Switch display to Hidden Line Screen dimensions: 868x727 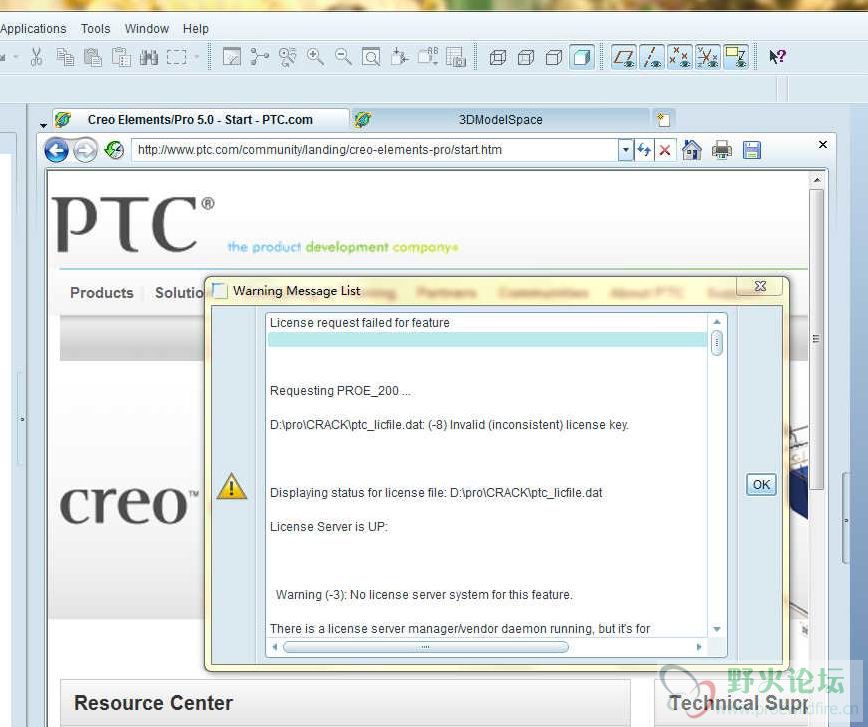[526, 57]
